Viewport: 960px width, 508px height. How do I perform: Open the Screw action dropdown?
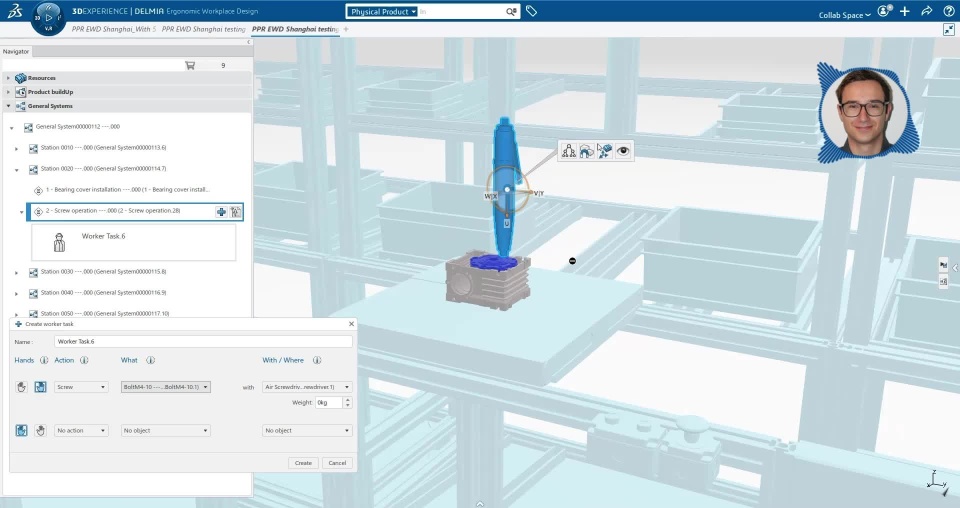pyautogui.click(x=81, y=387)
